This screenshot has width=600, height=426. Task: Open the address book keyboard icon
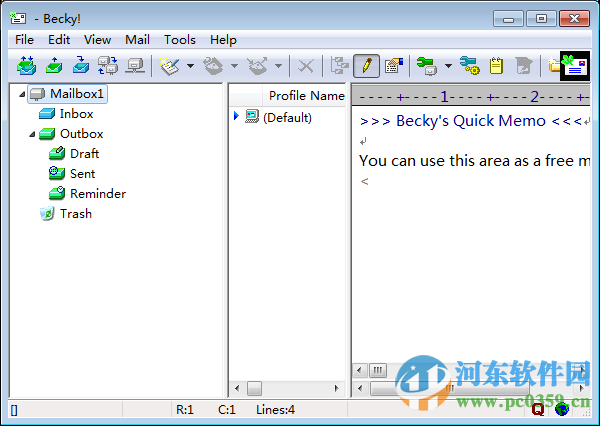pos(394,65)
